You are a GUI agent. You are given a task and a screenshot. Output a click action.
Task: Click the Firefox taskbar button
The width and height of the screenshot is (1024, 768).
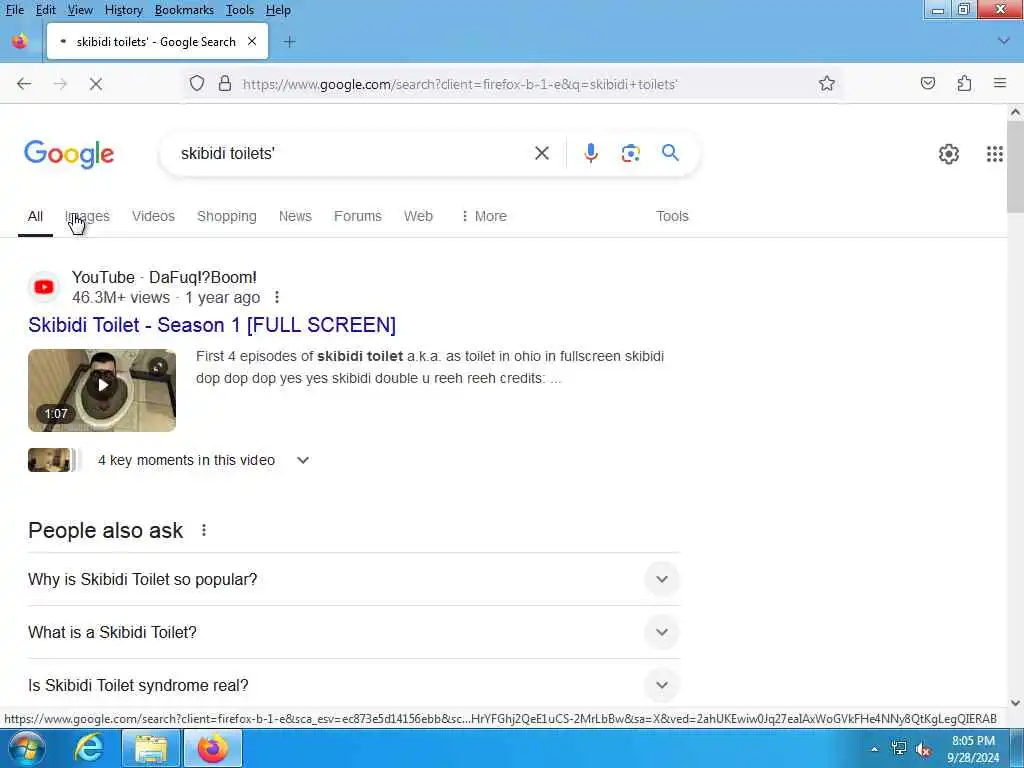point(213,748)
